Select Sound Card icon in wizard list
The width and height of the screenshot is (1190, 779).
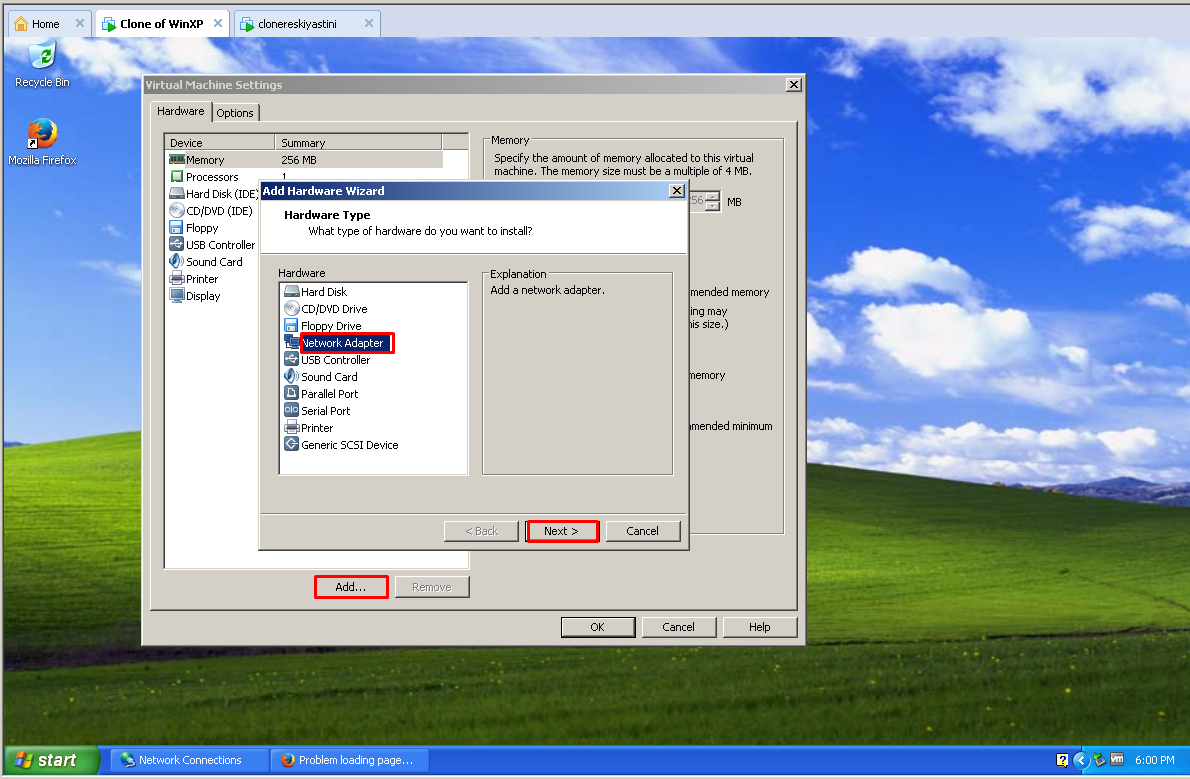pyautogui.click(x=291, y=376)
